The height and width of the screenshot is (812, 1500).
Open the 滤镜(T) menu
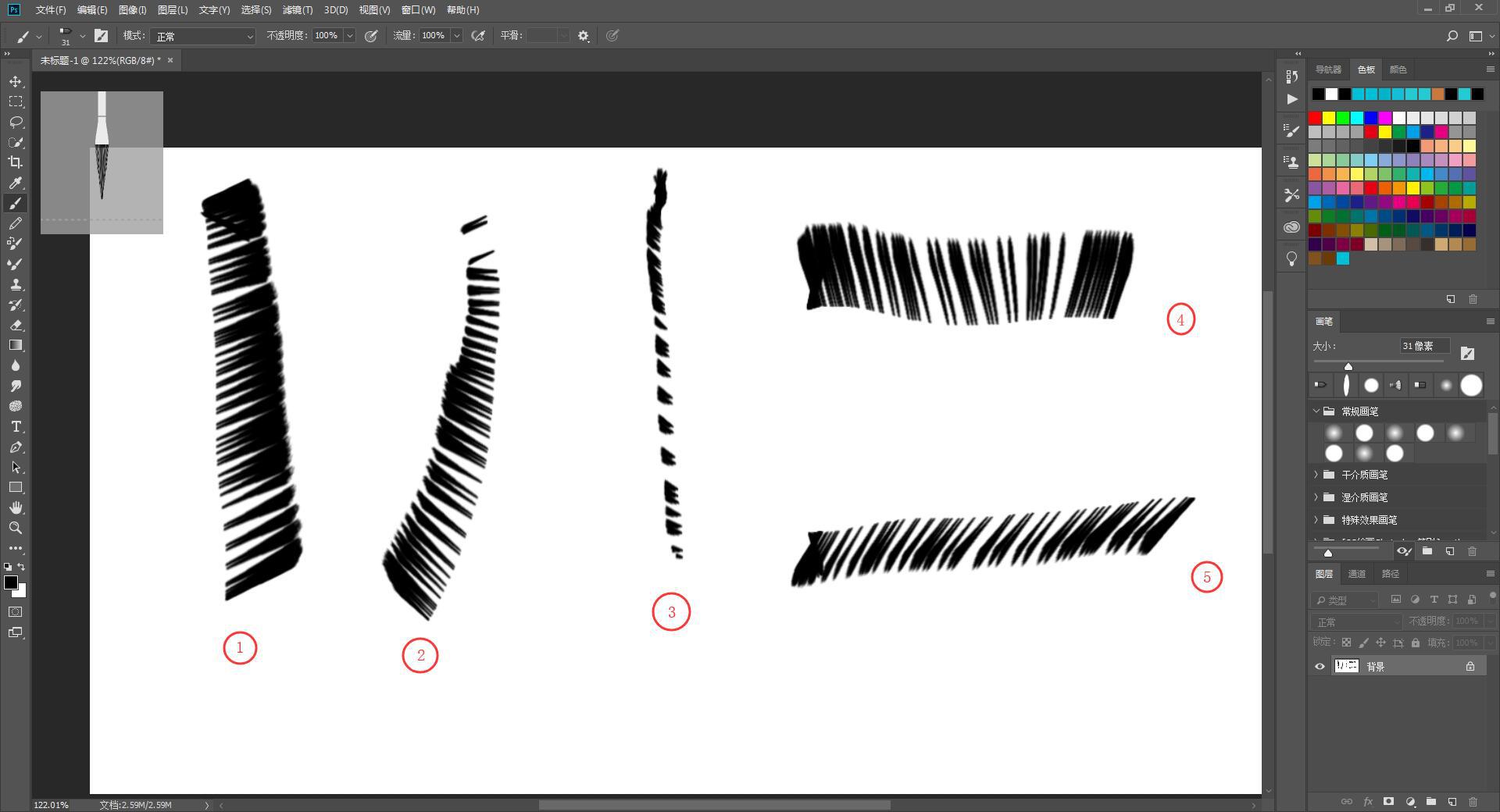[297, 10]
